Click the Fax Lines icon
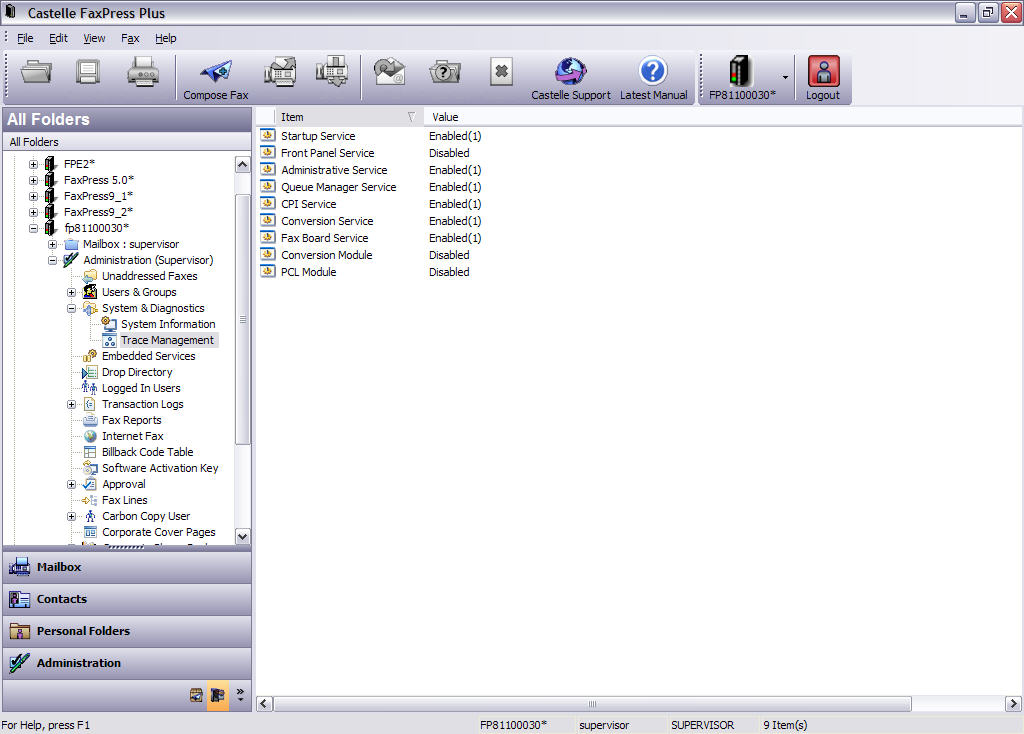 point(90,500)
